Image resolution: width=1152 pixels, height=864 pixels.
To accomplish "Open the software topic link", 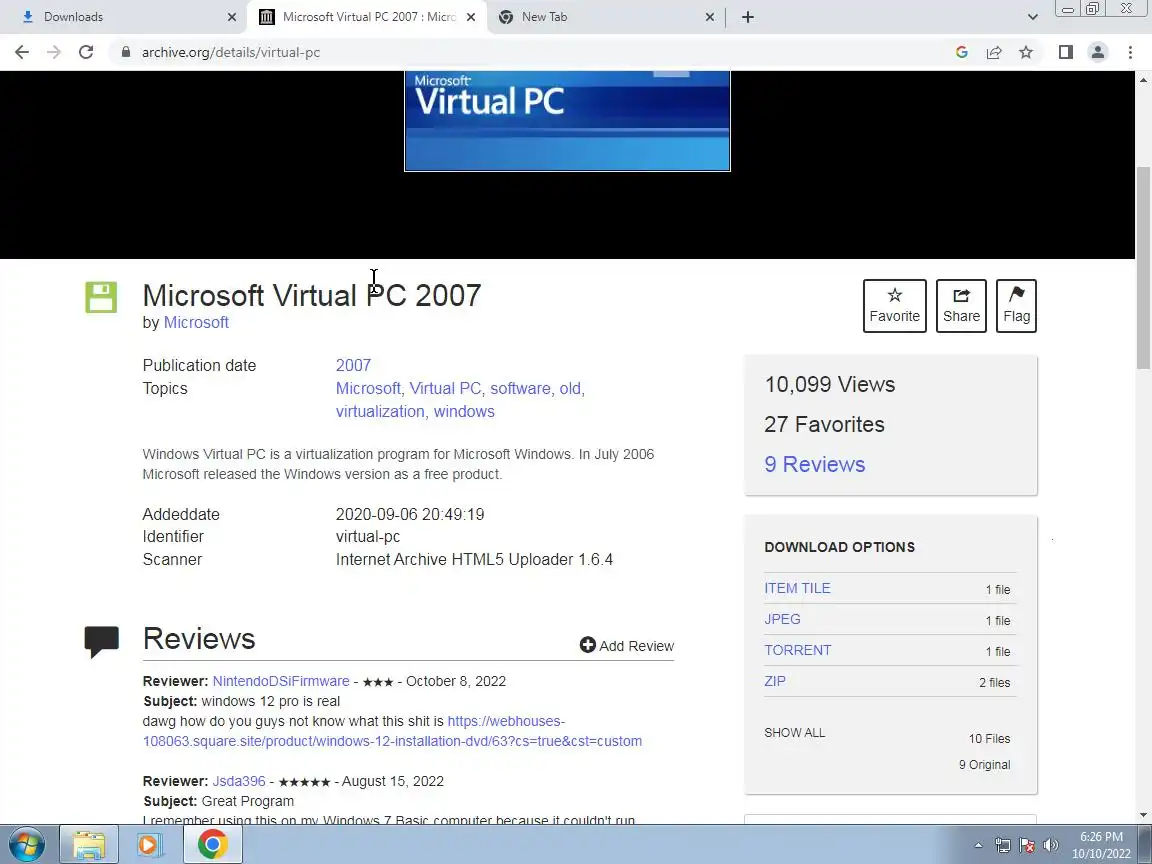I will (x=520, y=389).
